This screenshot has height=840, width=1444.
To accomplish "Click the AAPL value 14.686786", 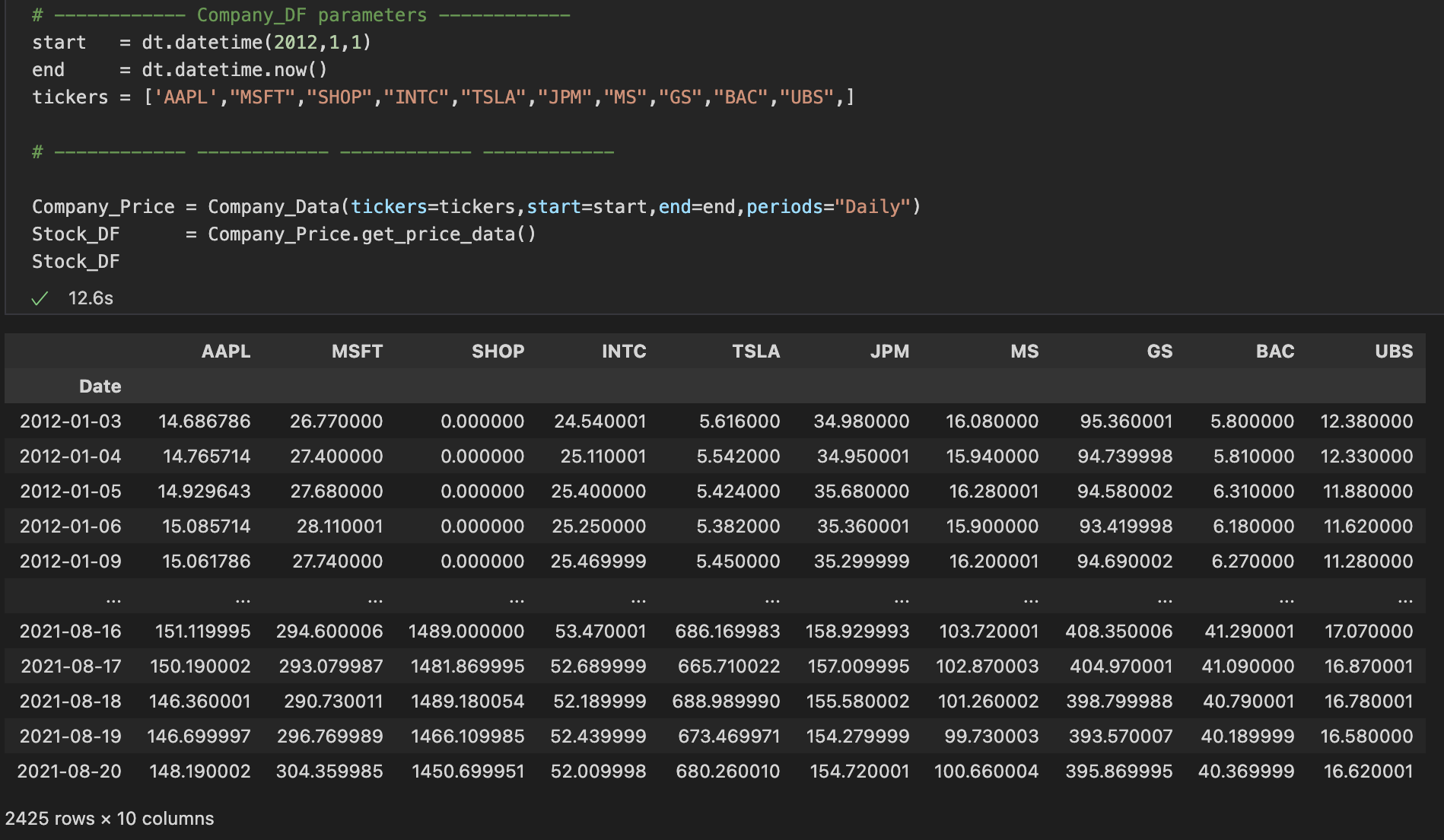I will click(205, 422).
